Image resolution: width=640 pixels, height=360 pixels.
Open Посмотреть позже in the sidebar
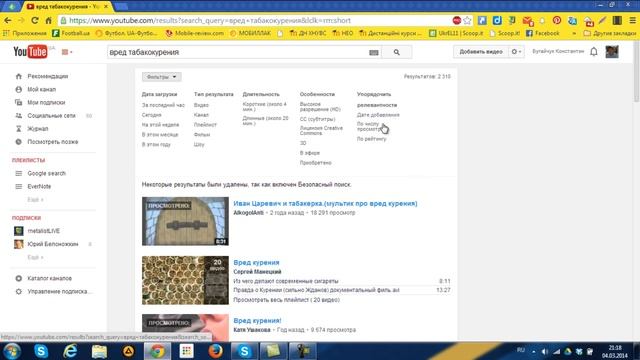coord(52,142)
